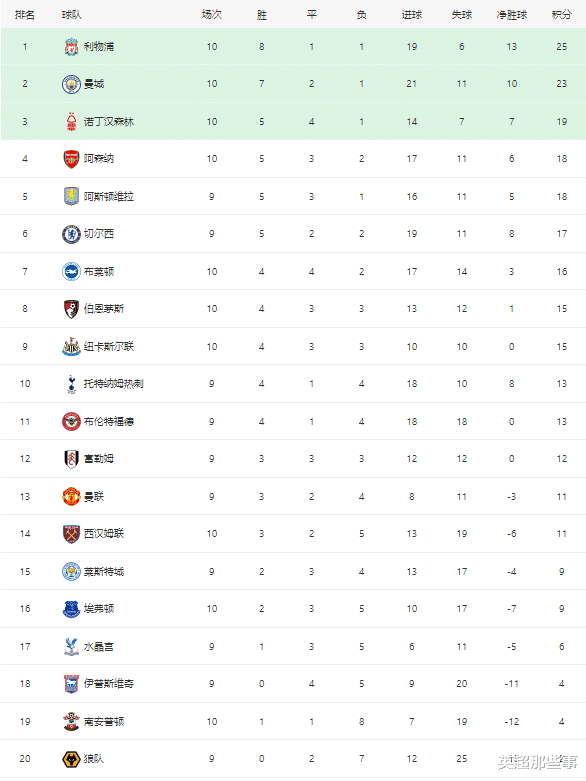Sort by the 进球 goals column header
586x781 pixels.
[x=412, y=15]
